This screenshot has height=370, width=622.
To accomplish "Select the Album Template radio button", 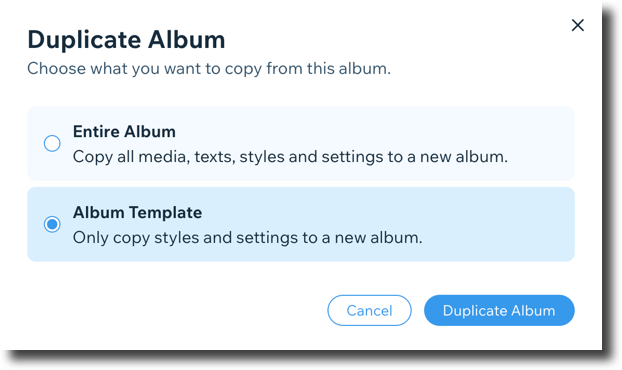I will click(52, 224).
